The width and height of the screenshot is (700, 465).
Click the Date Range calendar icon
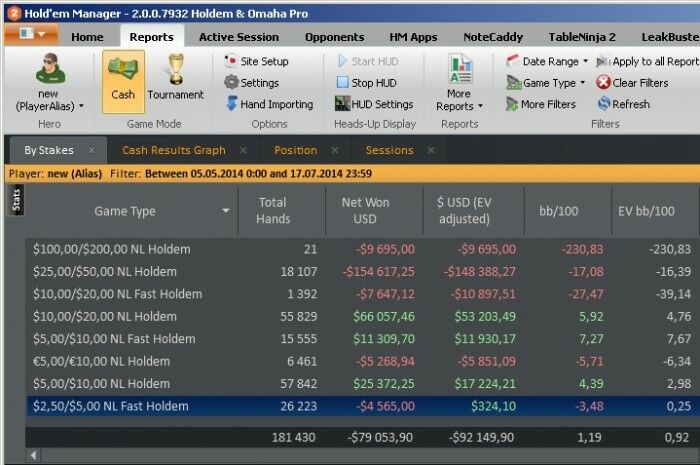click(x=512, y=61)
